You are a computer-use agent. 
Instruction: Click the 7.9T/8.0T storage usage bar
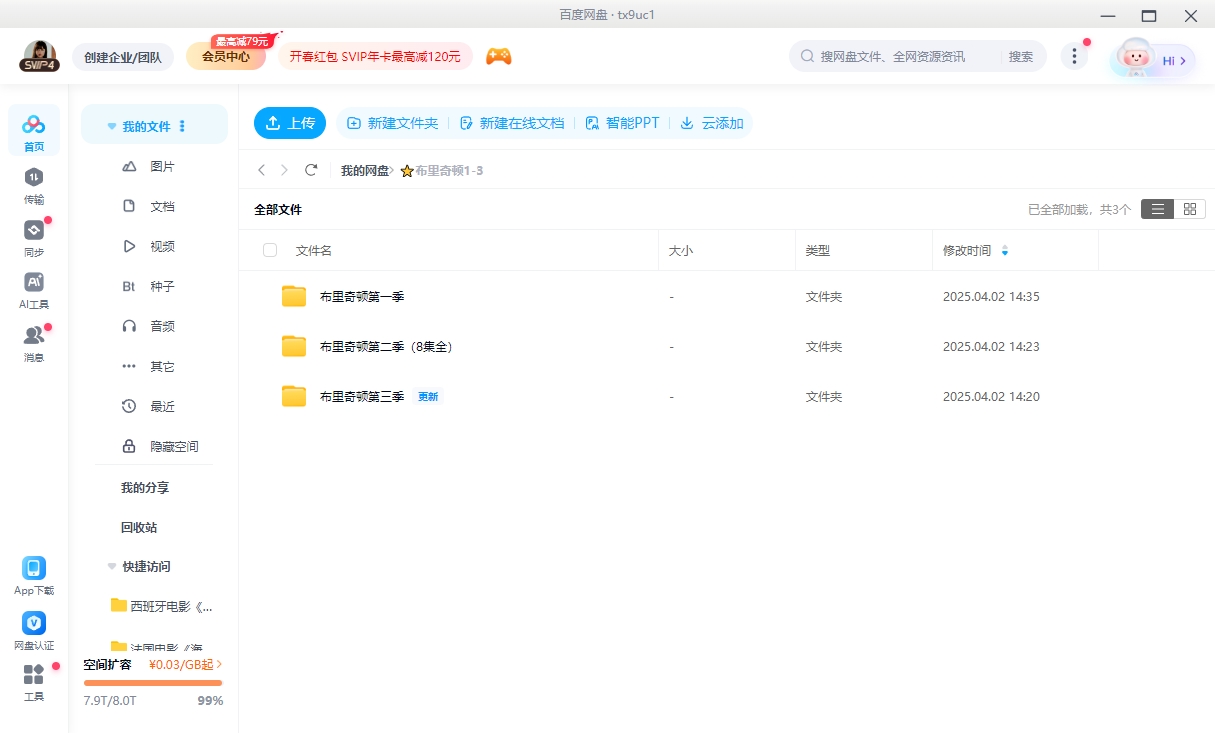click(x=152, y=681)
